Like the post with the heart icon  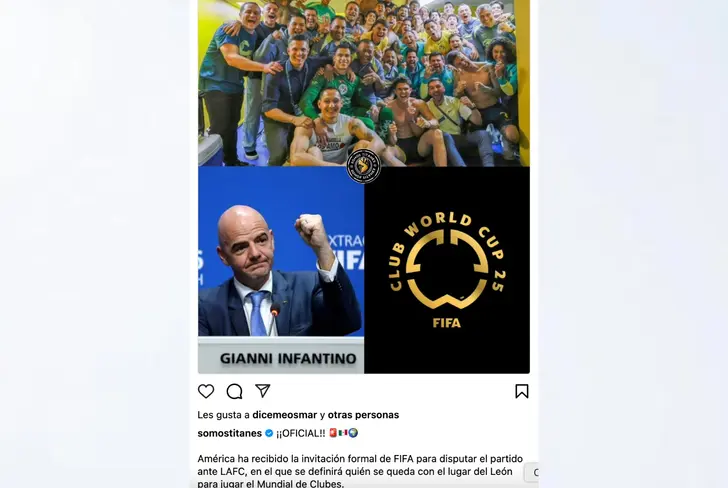point(206,391)
